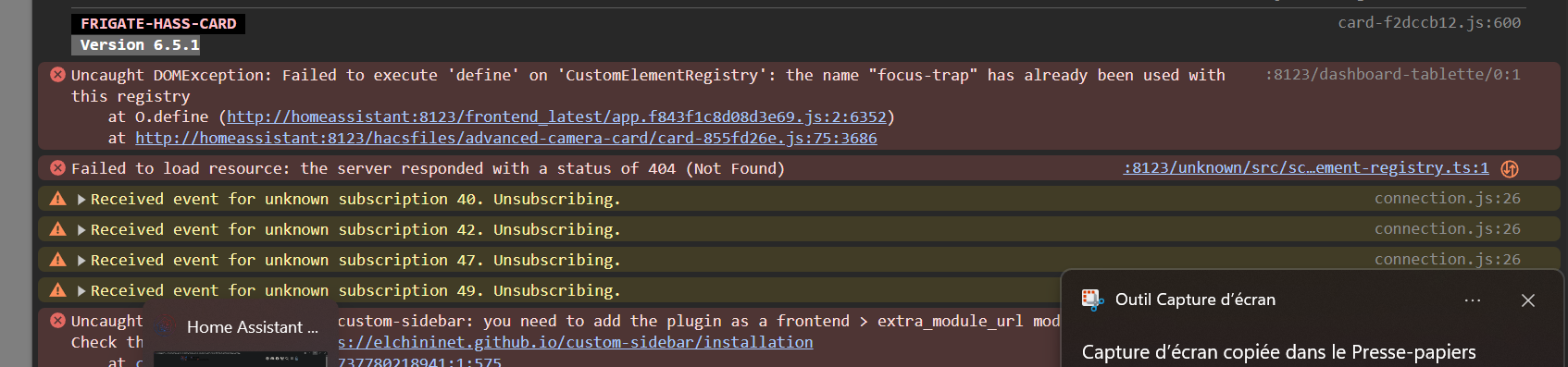Open the Outil Capture d'écran notification options menu
Viewport: 1568px width, 367px height.
click(1473, 300)
